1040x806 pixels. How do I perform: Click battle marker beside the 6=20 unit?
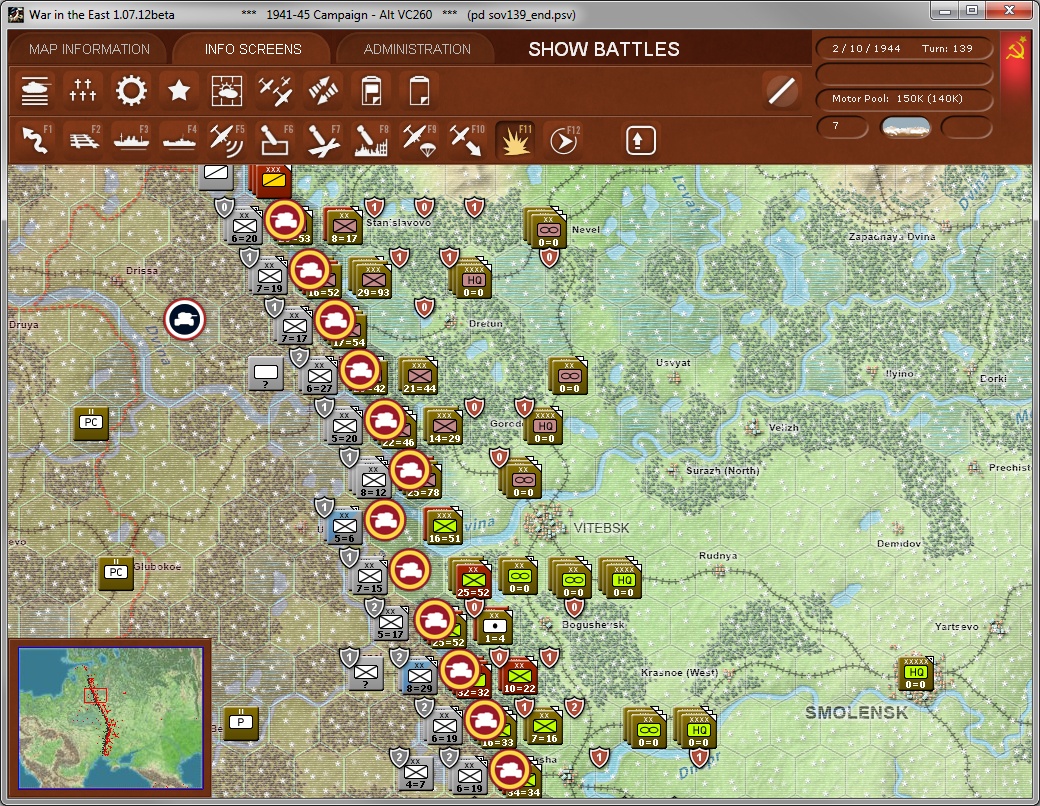tap(285, 220)
